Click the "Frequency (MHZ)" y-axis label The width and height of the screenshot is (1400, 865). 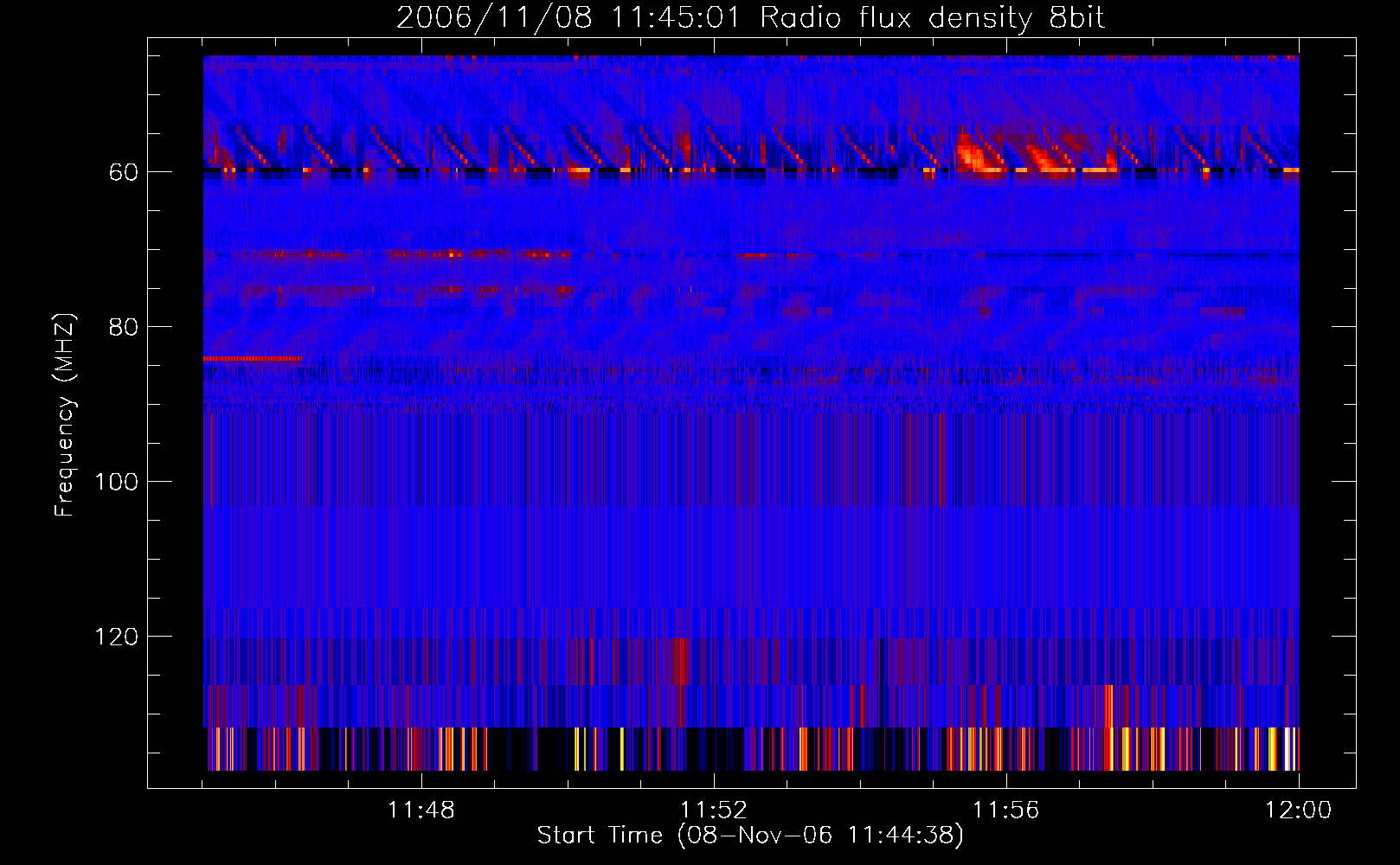(65, 415)
